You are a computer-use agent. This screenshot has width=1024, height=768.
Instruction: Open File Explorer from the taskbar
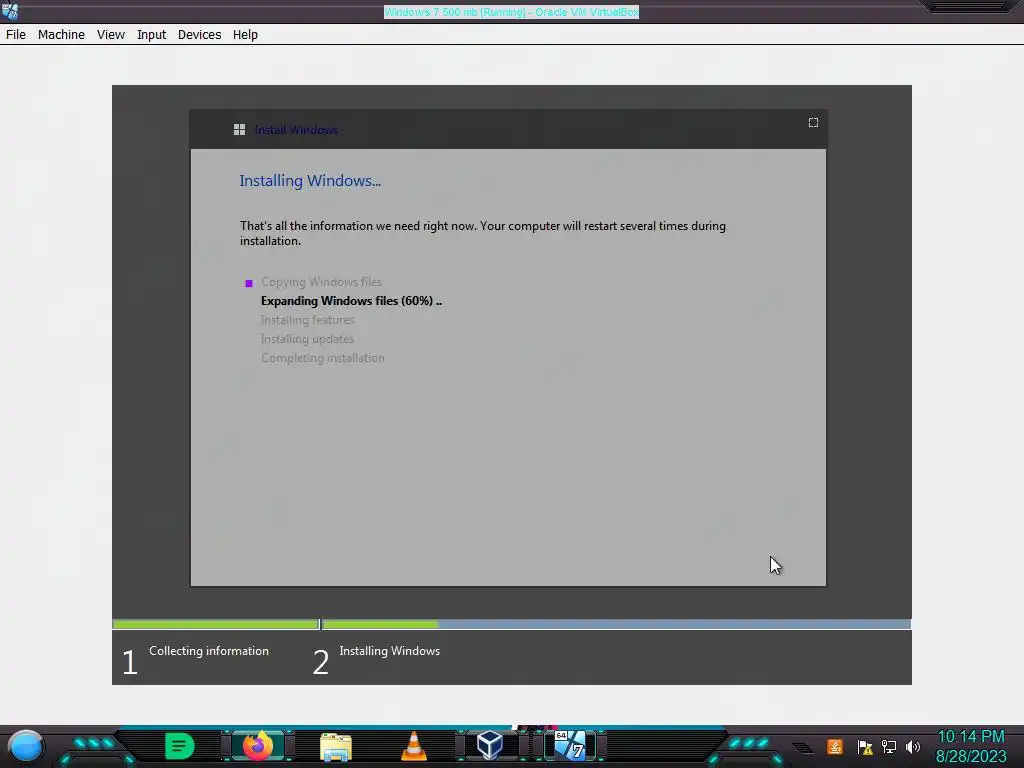pyautogui.click(x=336, y=746)
